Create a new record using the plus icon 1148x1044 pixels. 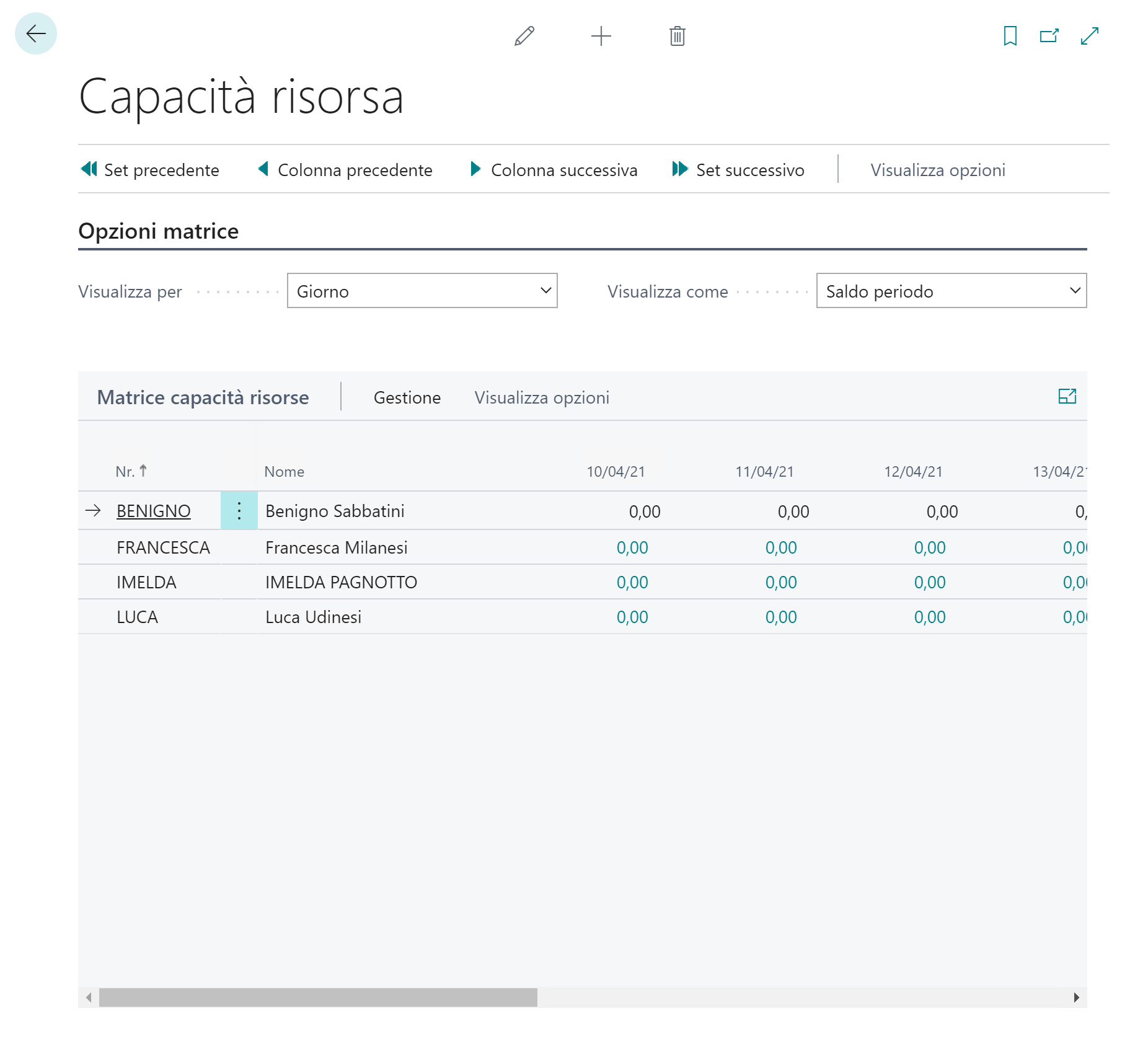point(601,37)
